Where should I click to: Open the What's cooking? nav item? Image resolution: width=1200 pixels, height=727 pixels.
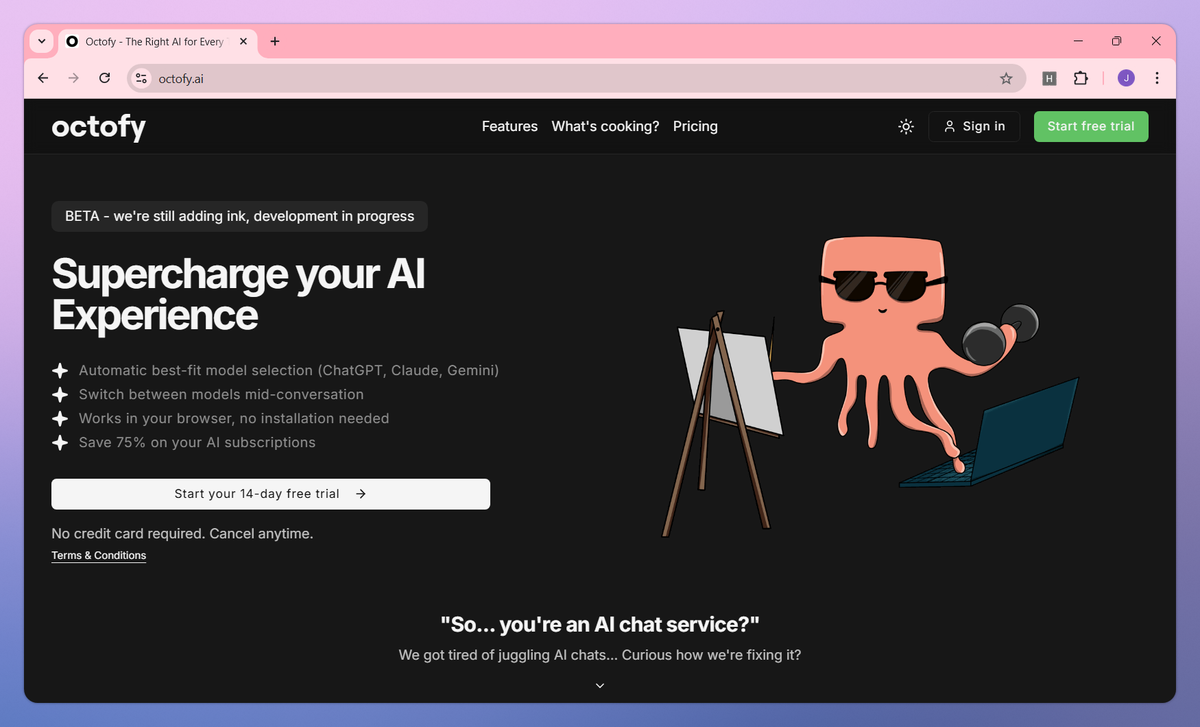coord(605,126)
